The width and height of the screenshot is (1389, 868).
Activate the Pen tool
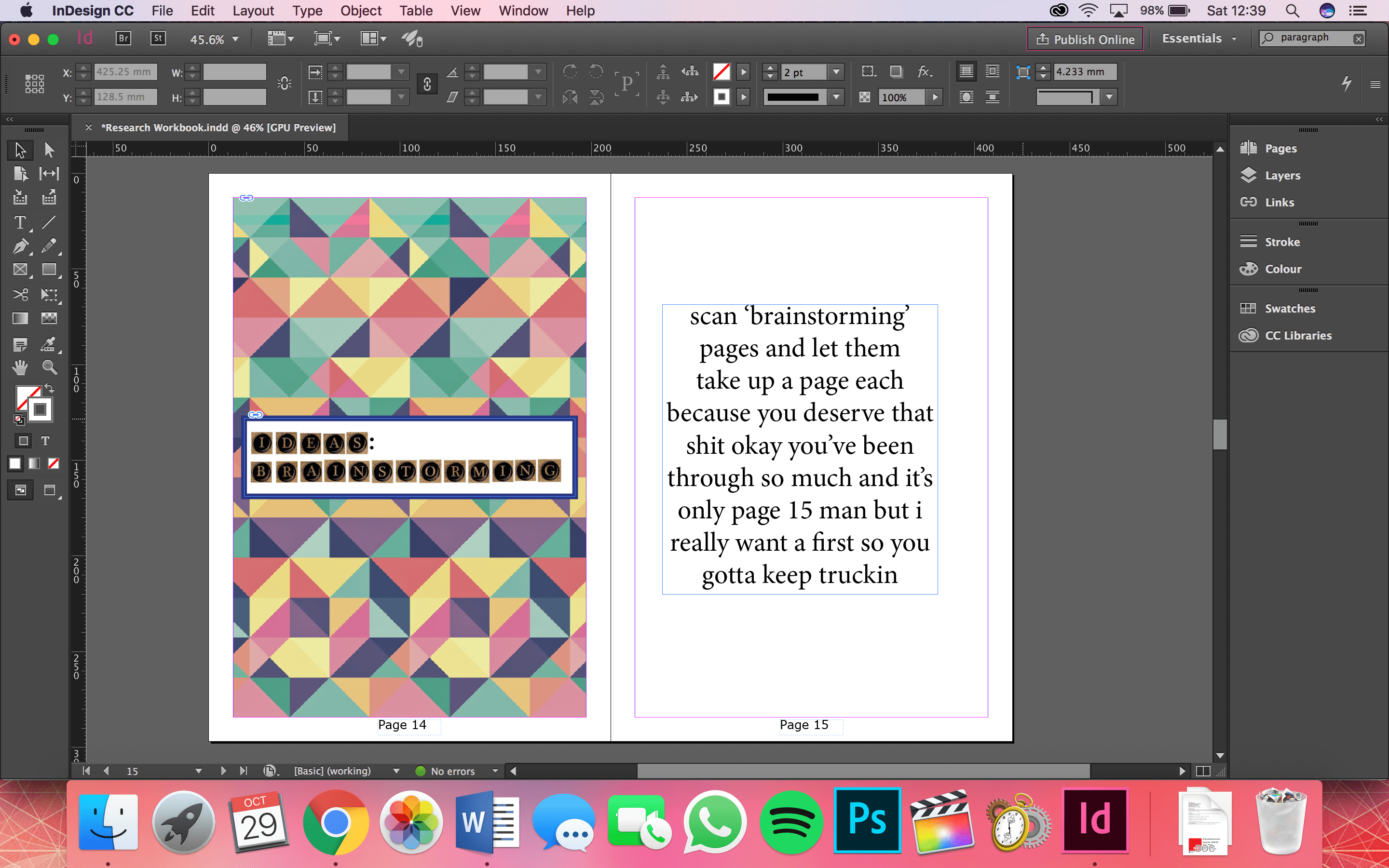[x=20, y=246]
